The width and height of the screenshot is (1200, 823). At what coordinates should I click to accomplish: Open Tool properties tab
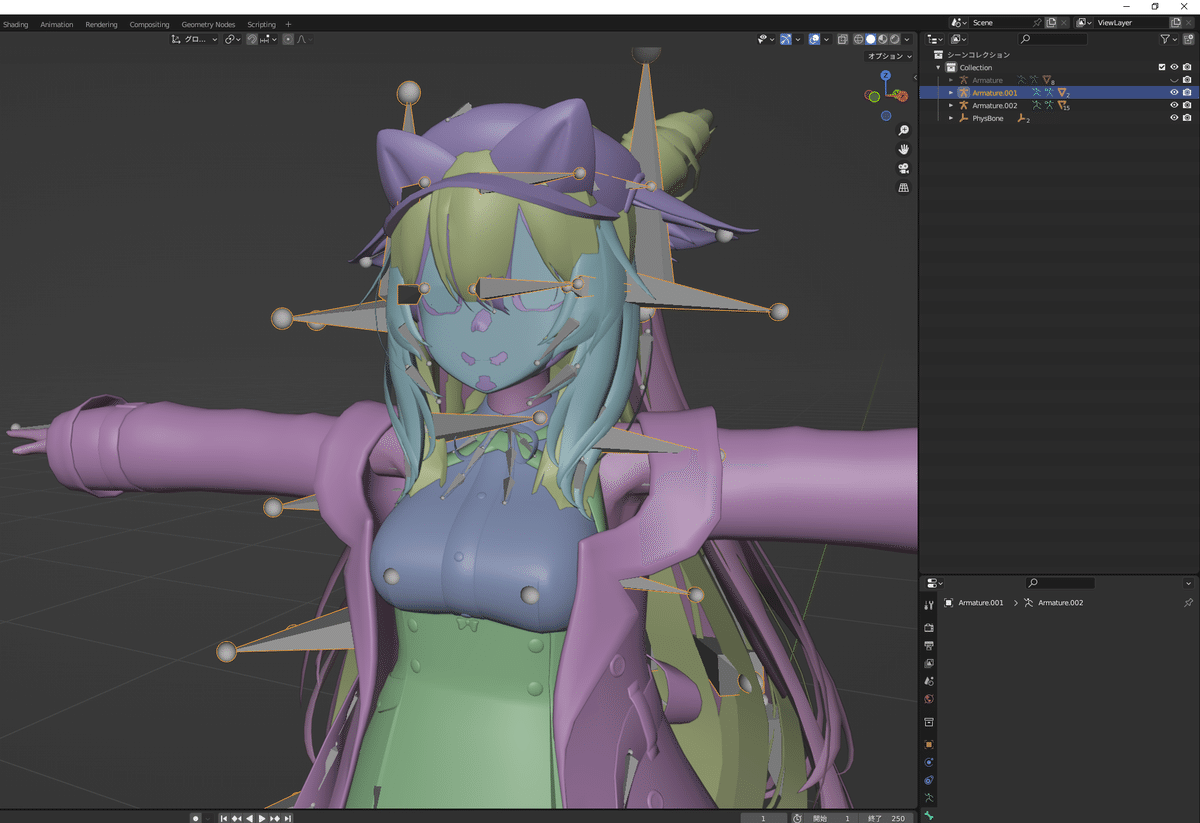point(929,605)
